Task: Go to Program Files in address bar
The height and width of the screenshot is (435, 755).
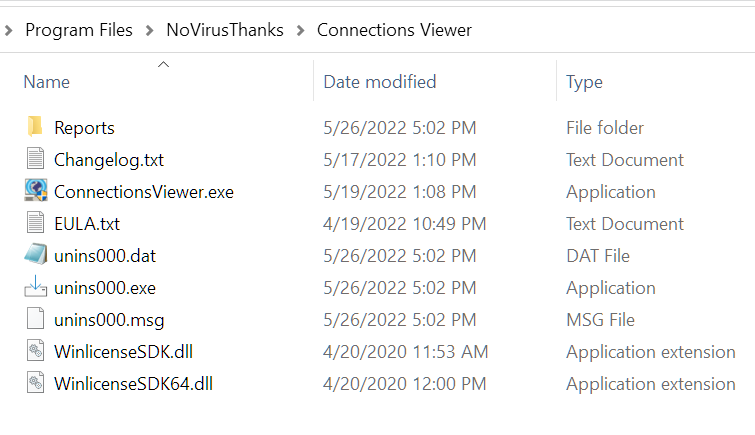Action: (x=79, y=30)
